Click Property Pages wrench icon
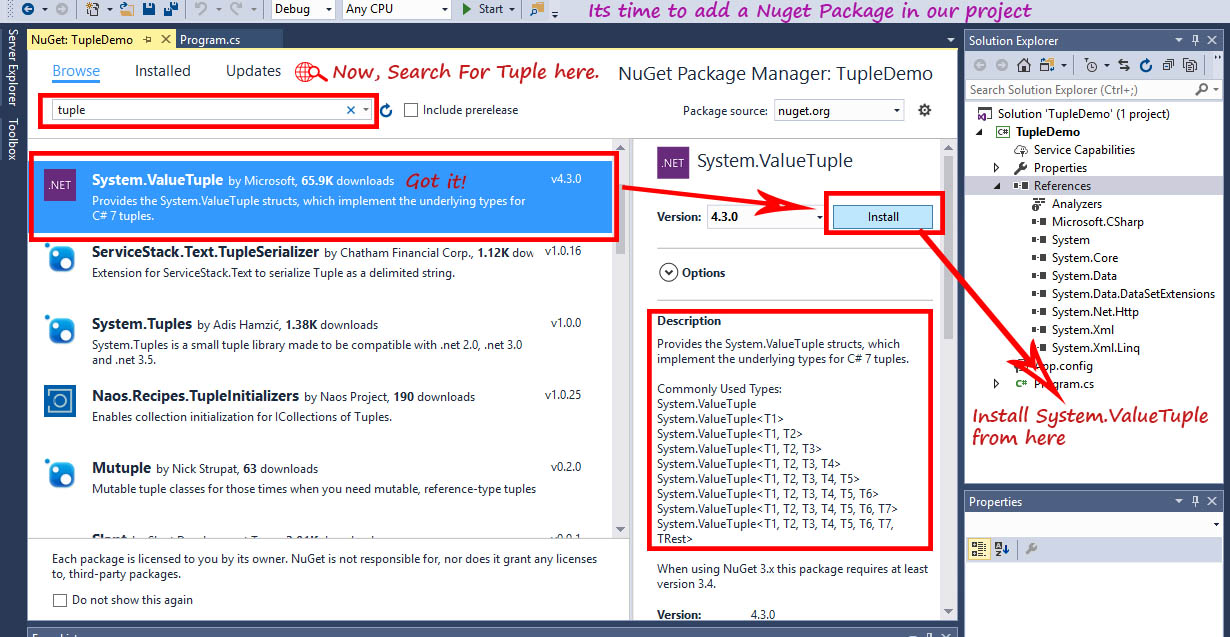1230x637 pixels. [1031, 548]
